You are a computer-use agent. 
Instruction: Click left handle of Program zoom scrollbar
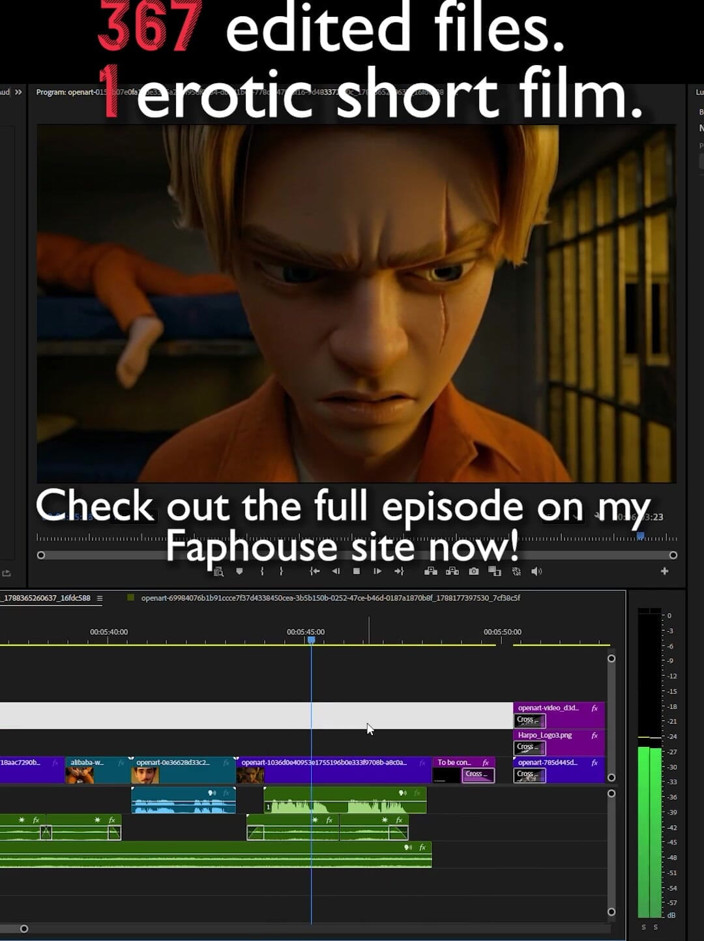(41, 555)
